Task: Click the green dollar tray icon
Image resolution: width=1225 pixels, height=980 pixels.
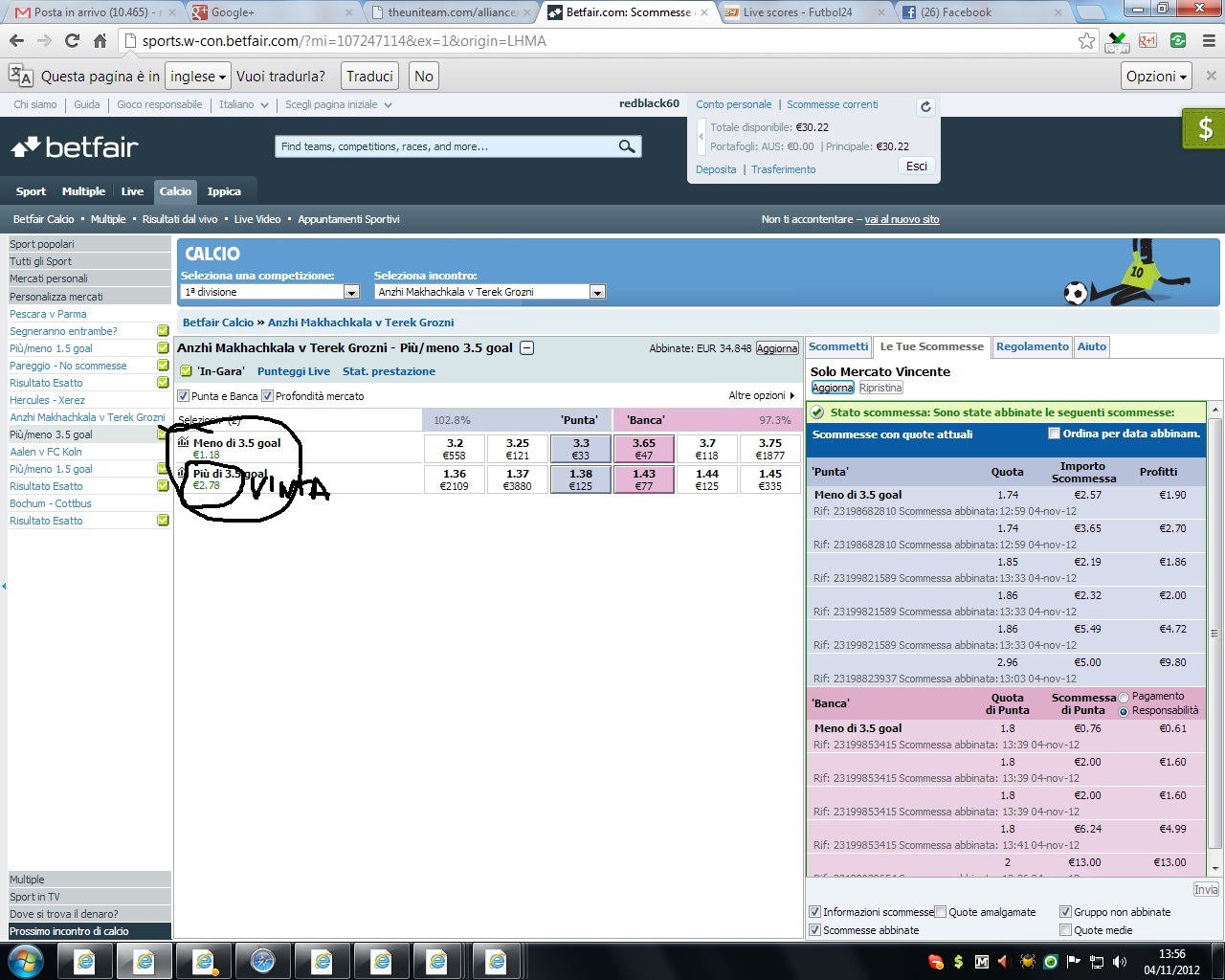Action: tap(958, 962)
